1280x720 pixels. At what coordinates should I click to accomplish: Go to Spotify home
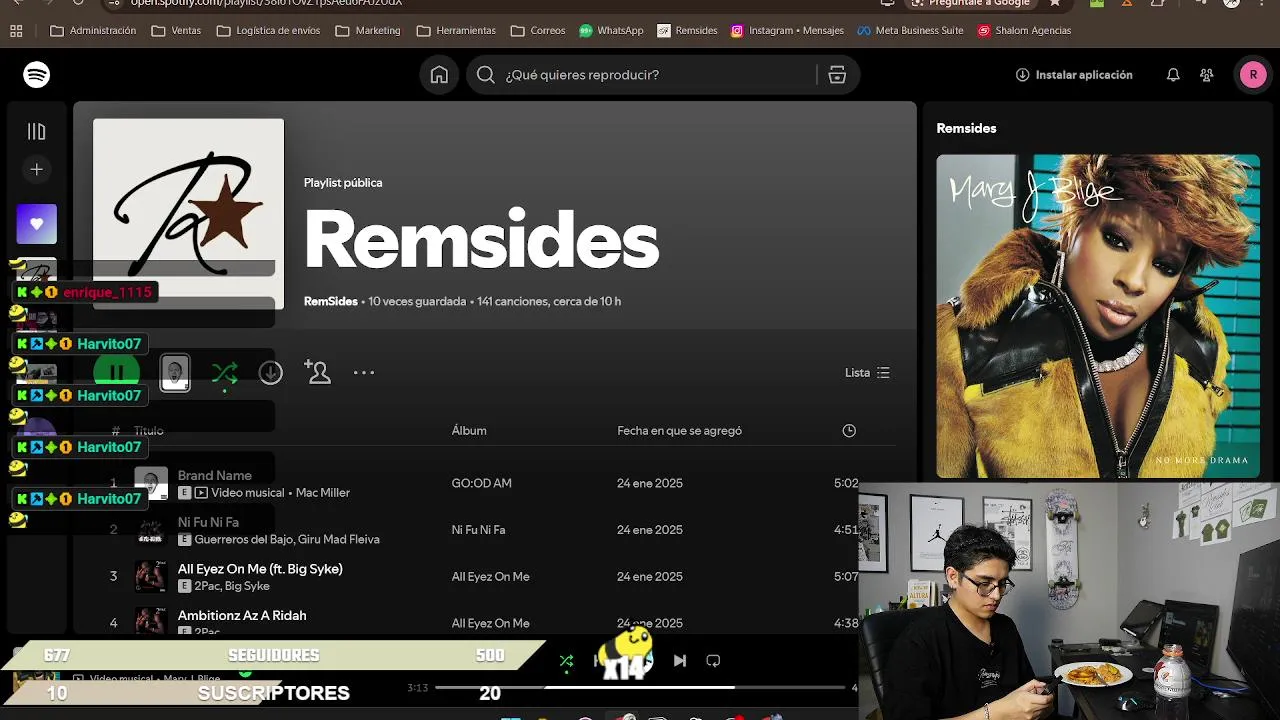pos(439,75)
